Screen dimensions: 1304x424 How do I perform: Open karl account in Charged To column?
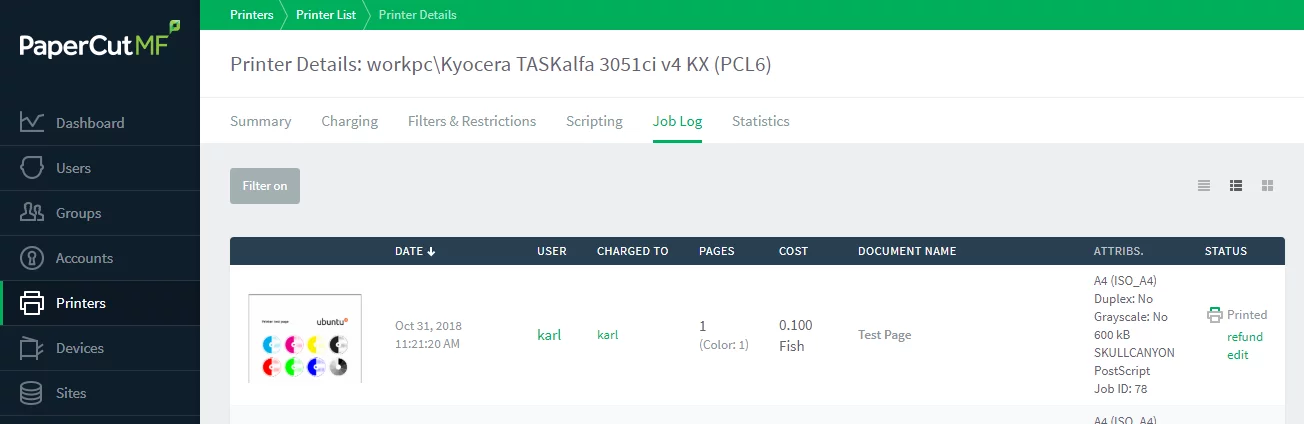point(608,335)
